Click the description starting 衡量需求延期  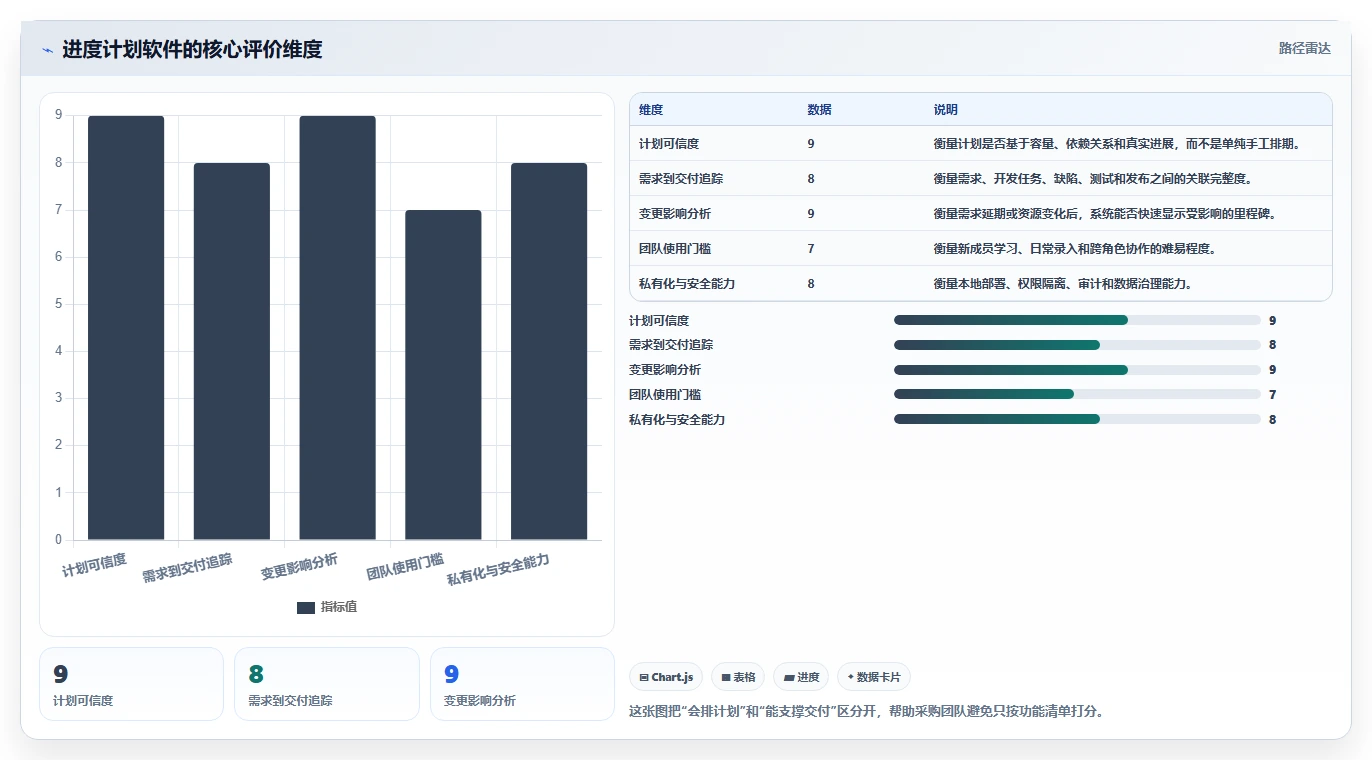click(1104, 214)
